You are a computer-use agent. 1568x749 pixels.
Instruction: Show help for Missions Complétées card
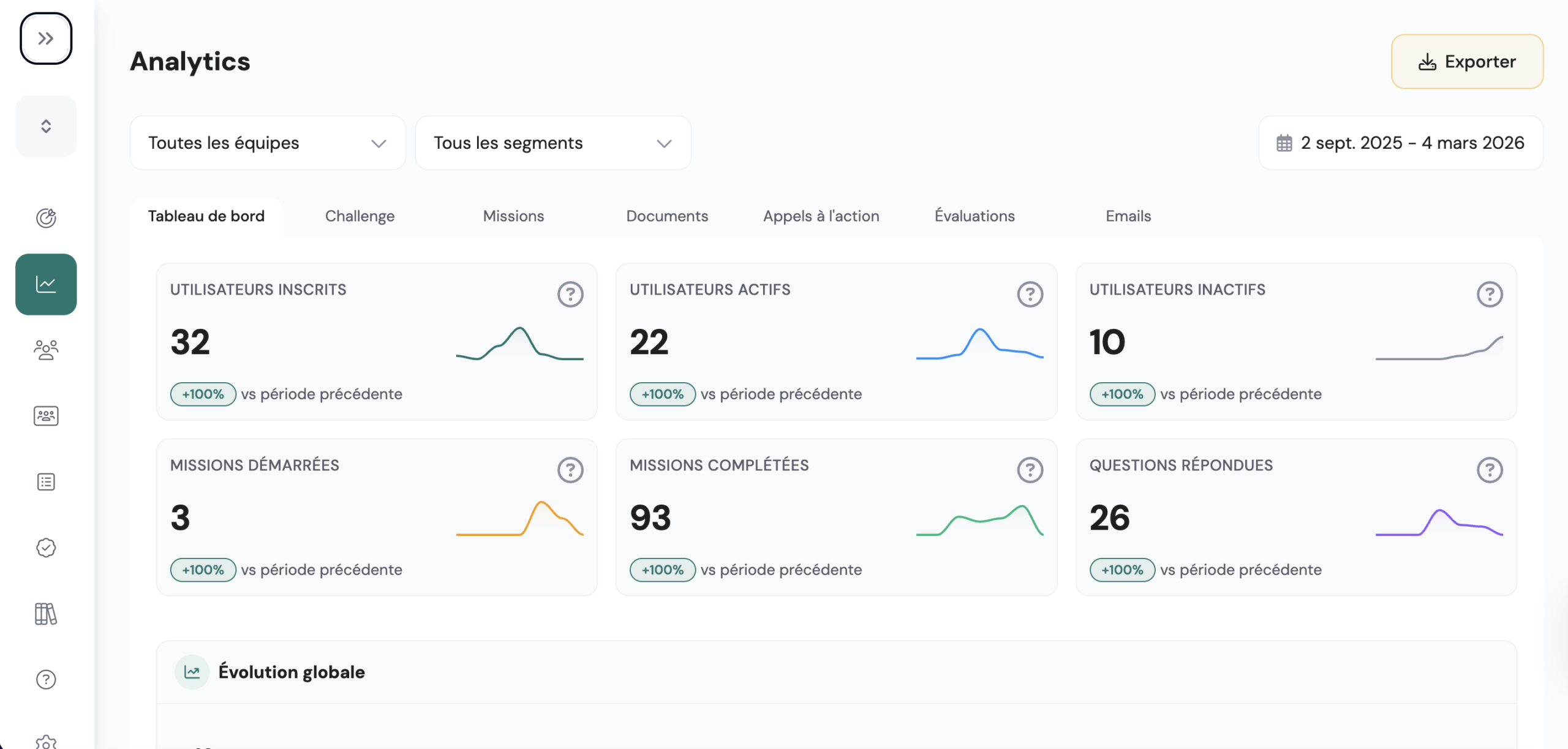[x=1030, y=470]
